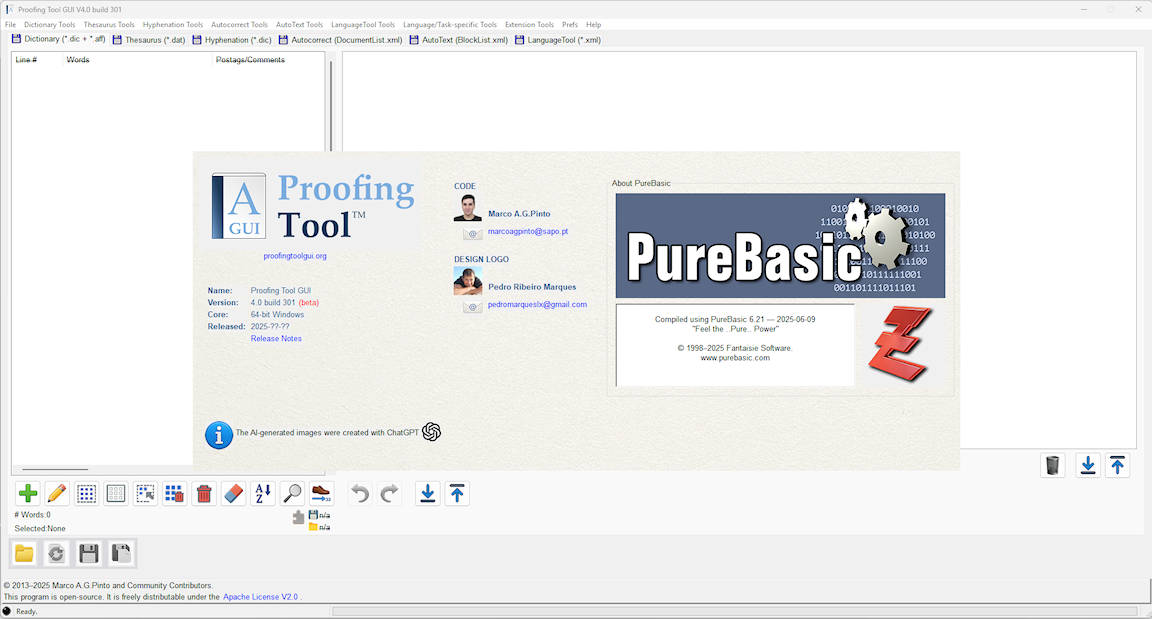Open the Release Notes link
This screenshot has height=619, width=1152.
(x=276, y=339)
